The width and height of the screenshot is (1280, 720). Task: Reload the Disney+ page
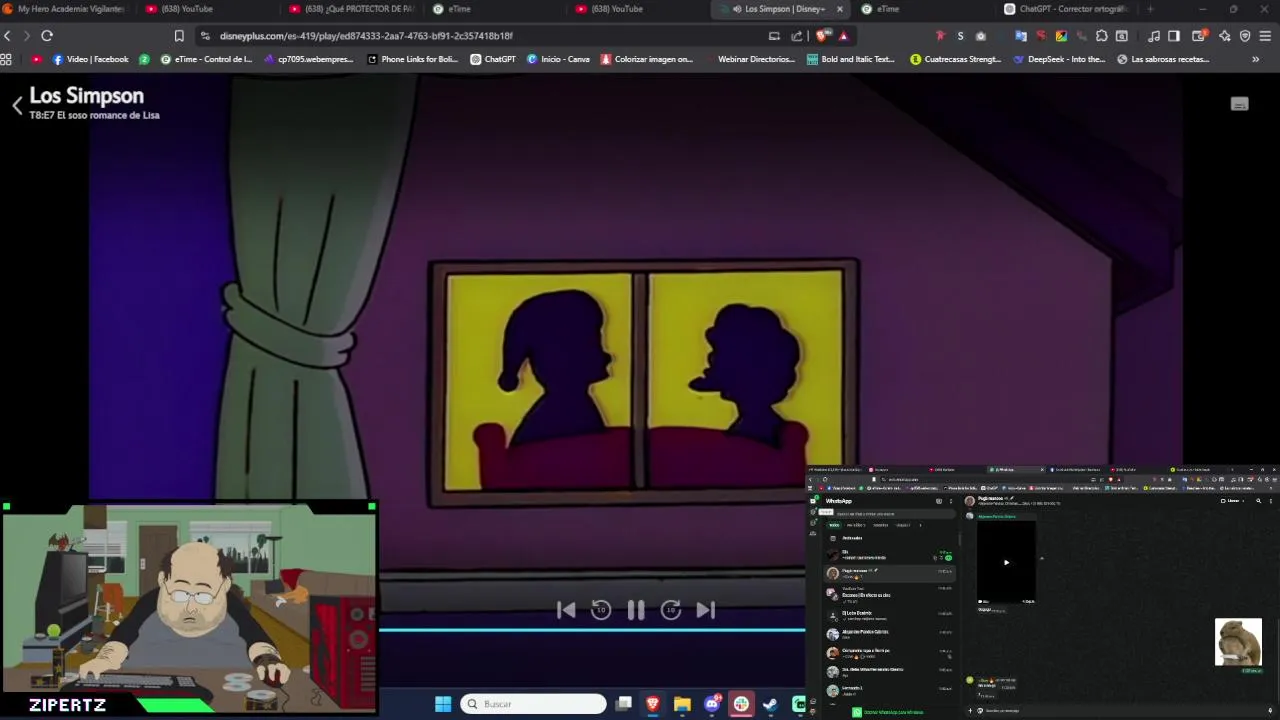click(x=47, y=36)
